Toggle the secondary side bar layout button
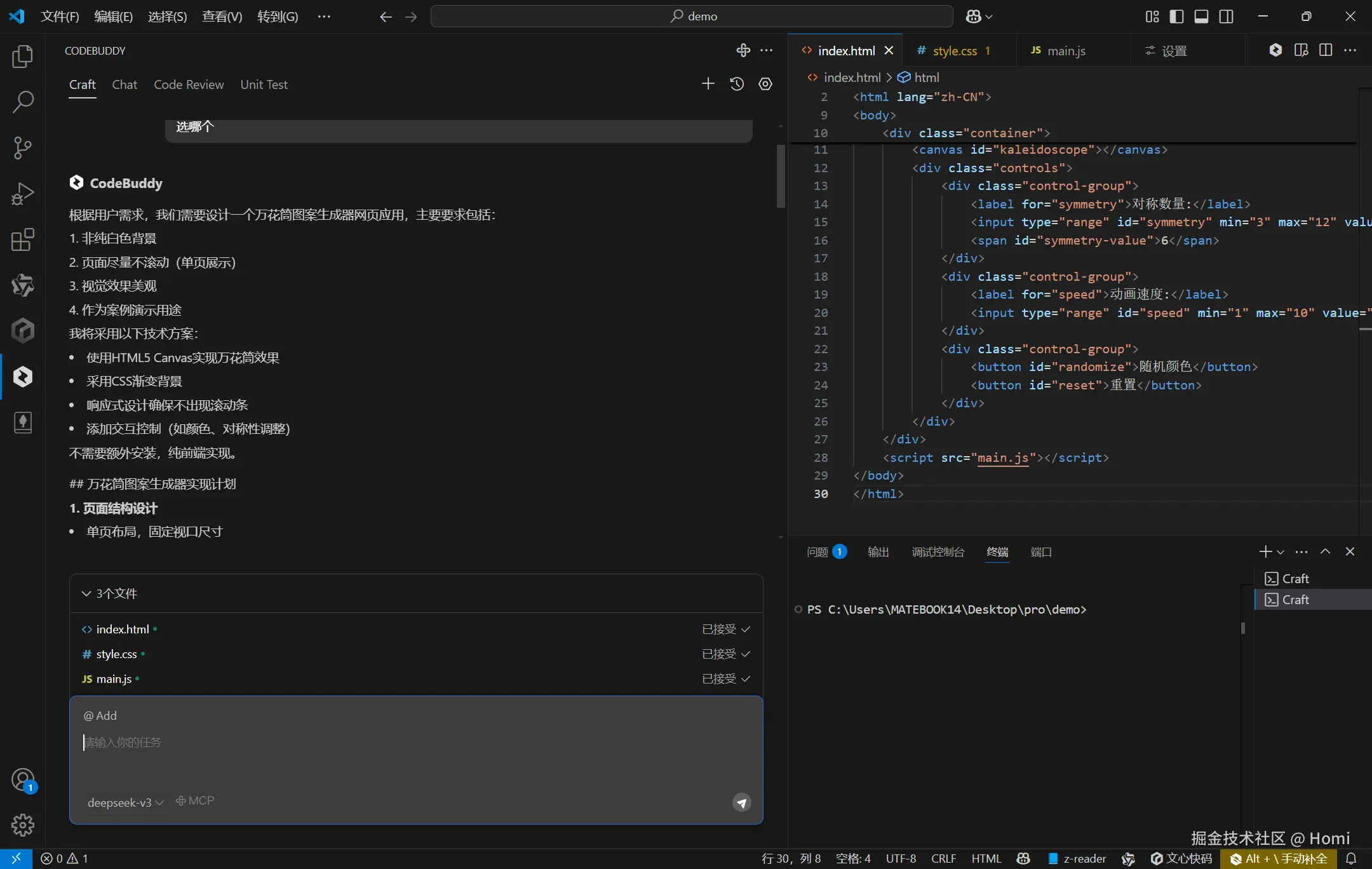The image size is (1372, 869). point(1226,17)
